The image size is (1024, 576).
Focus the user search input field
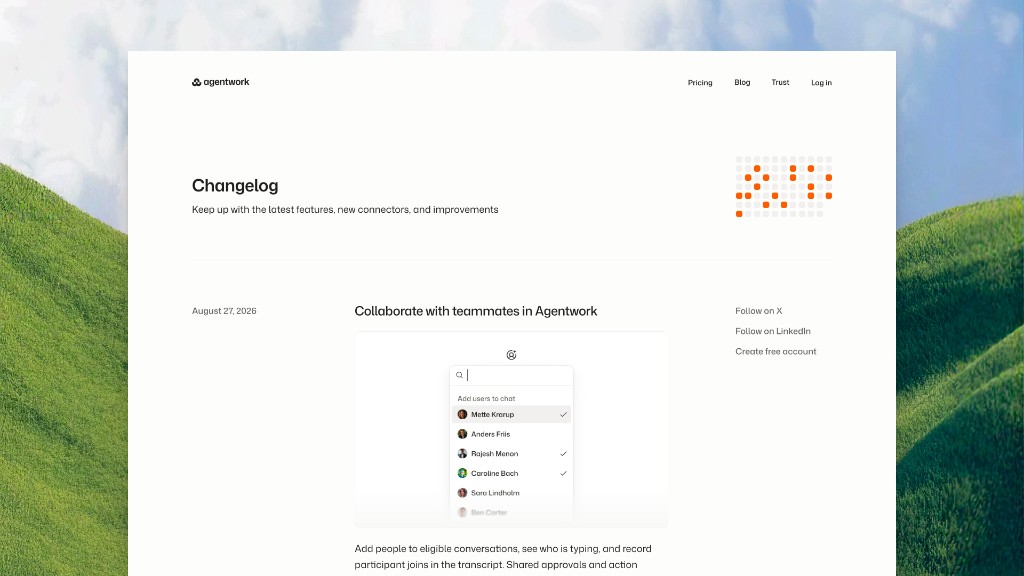[511, 375]
